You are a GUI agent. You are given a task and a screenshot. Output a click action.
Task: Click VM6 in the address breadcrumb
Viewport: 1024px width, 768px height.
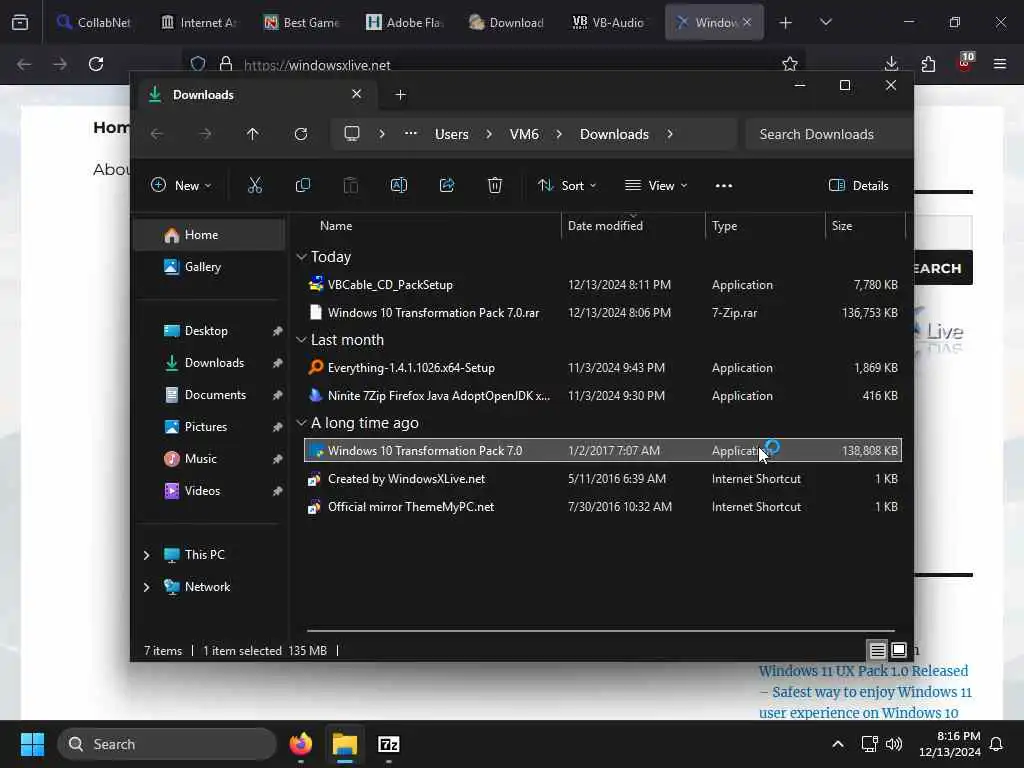pyautogui.click(x=524, y=134)
